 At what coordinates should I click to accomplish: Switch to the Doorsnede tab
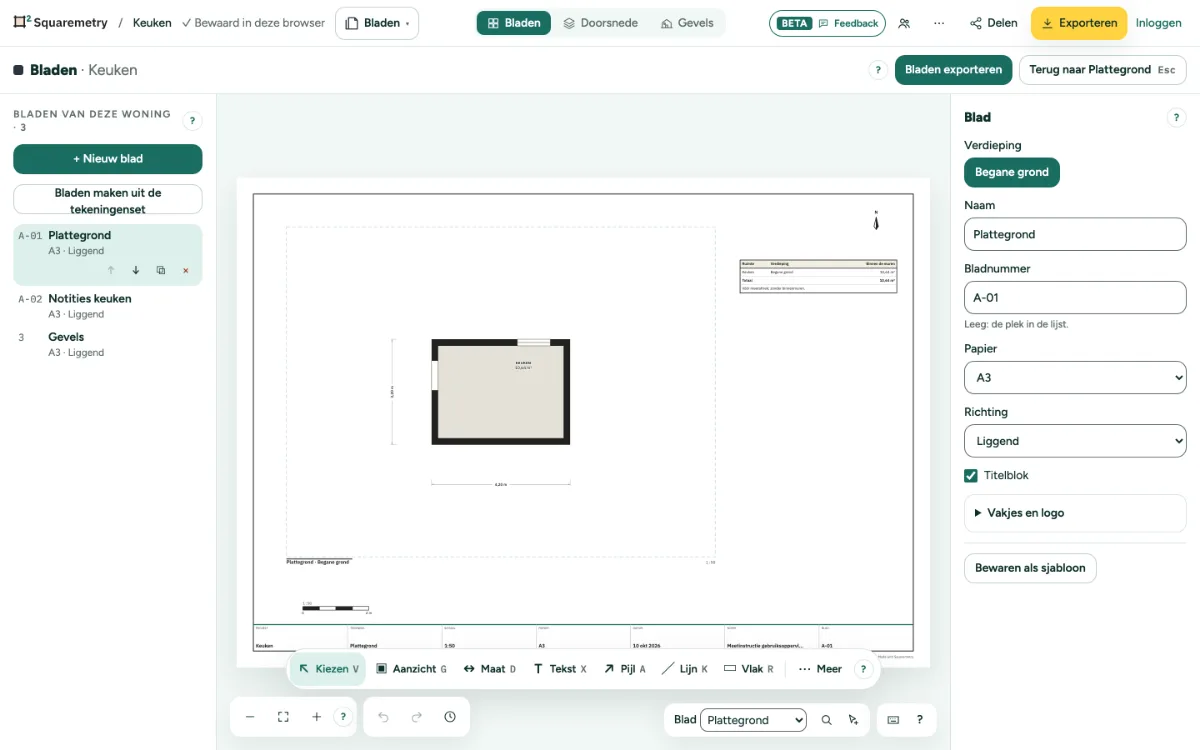click(600, 23)
